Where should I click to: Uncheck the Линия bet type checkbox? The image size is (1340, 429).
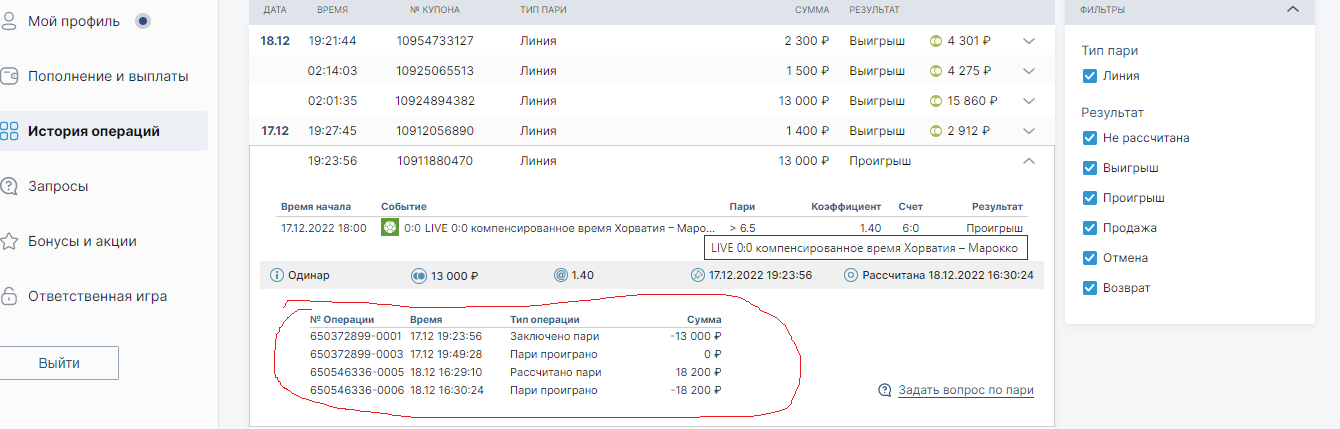pyautogui.click(x=1090, y=76)
